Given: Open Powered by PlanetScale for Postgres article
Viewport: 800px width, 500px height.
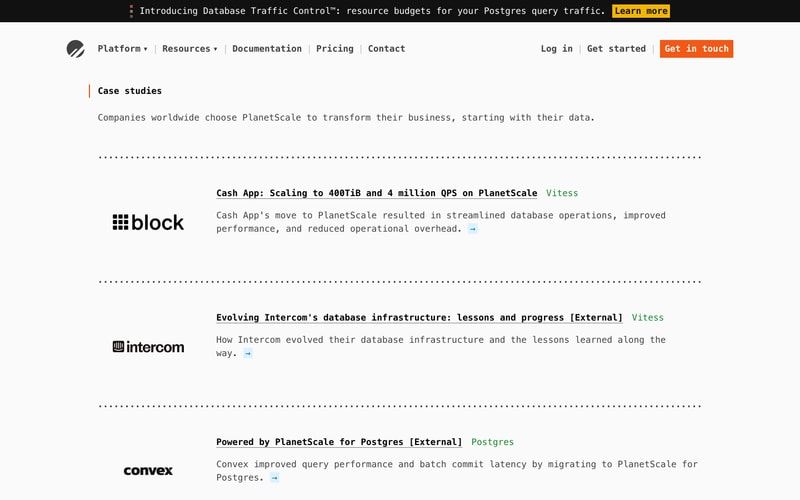Looking at the screenshot, I should [339, 442].
